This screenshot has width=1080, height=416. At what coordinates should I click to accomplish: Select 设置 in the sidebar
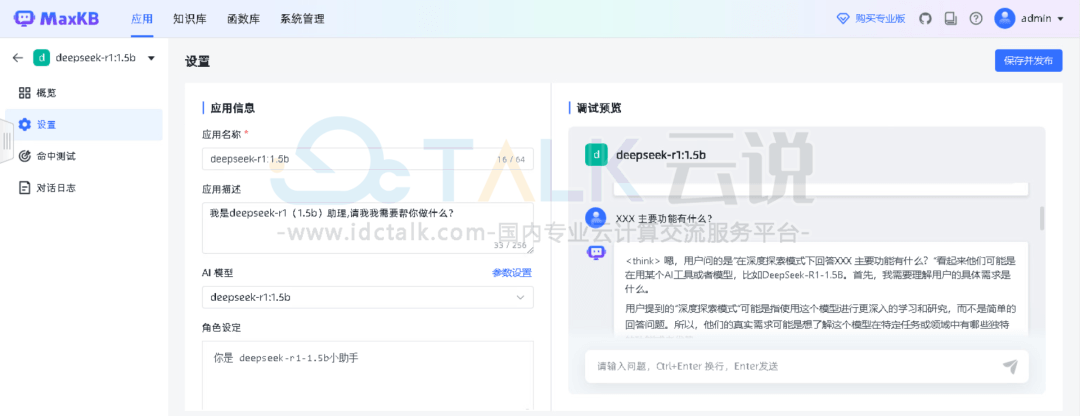(84, 125)
